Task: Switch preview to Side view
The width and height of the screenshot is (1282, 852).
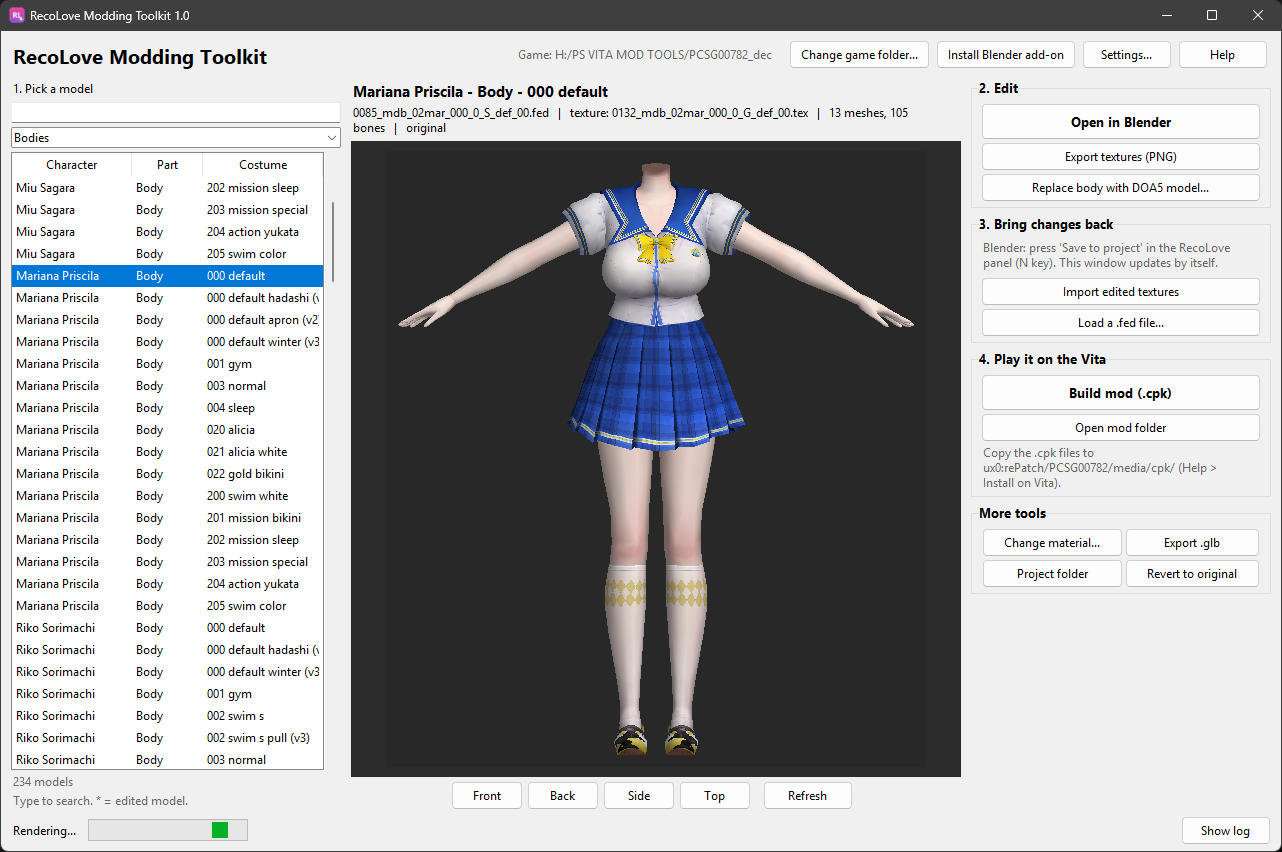Action: [x=639, y=796]
